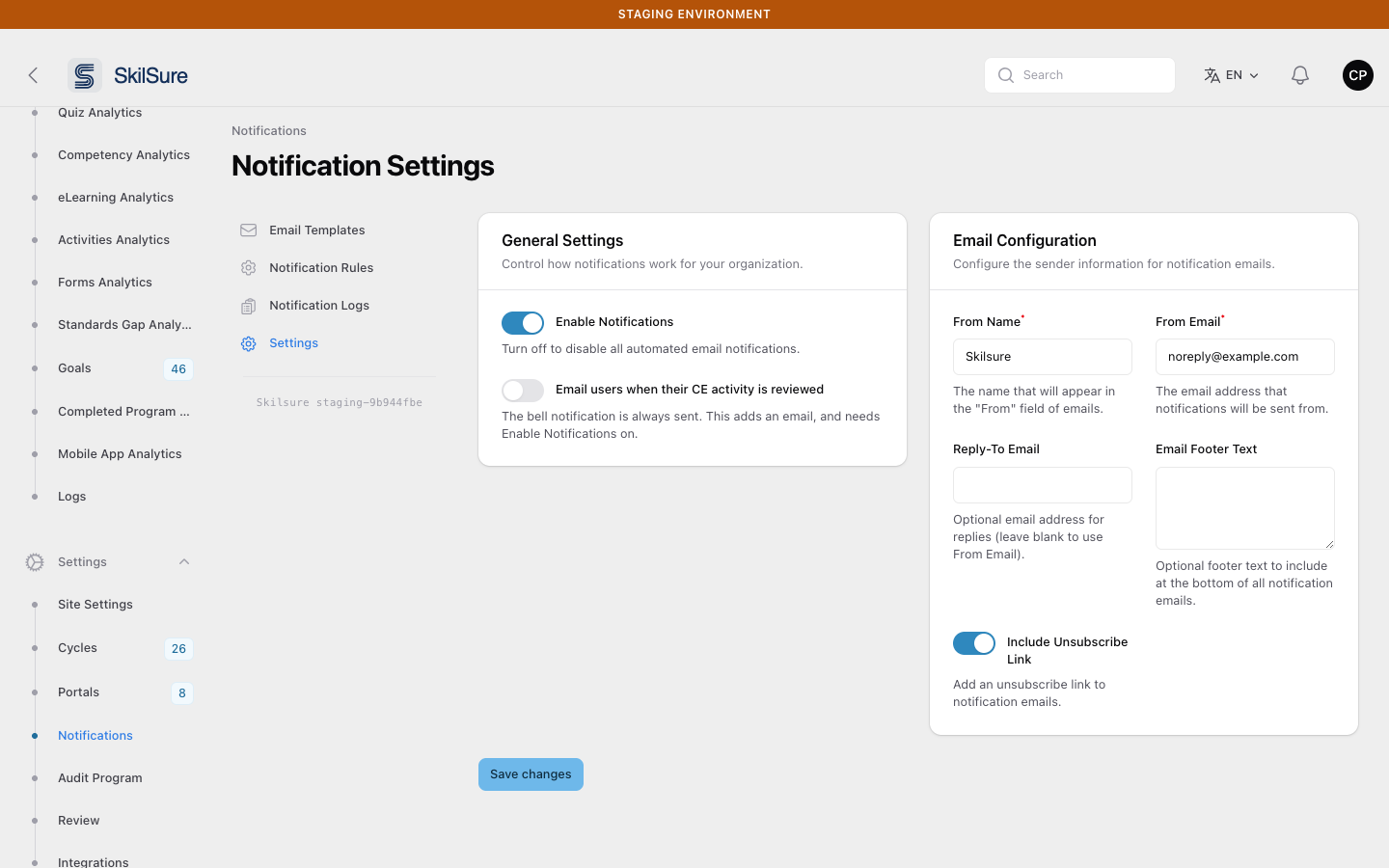Open Review in sidebar
This screenshot has width=1389, height=868.
[79, 821]
